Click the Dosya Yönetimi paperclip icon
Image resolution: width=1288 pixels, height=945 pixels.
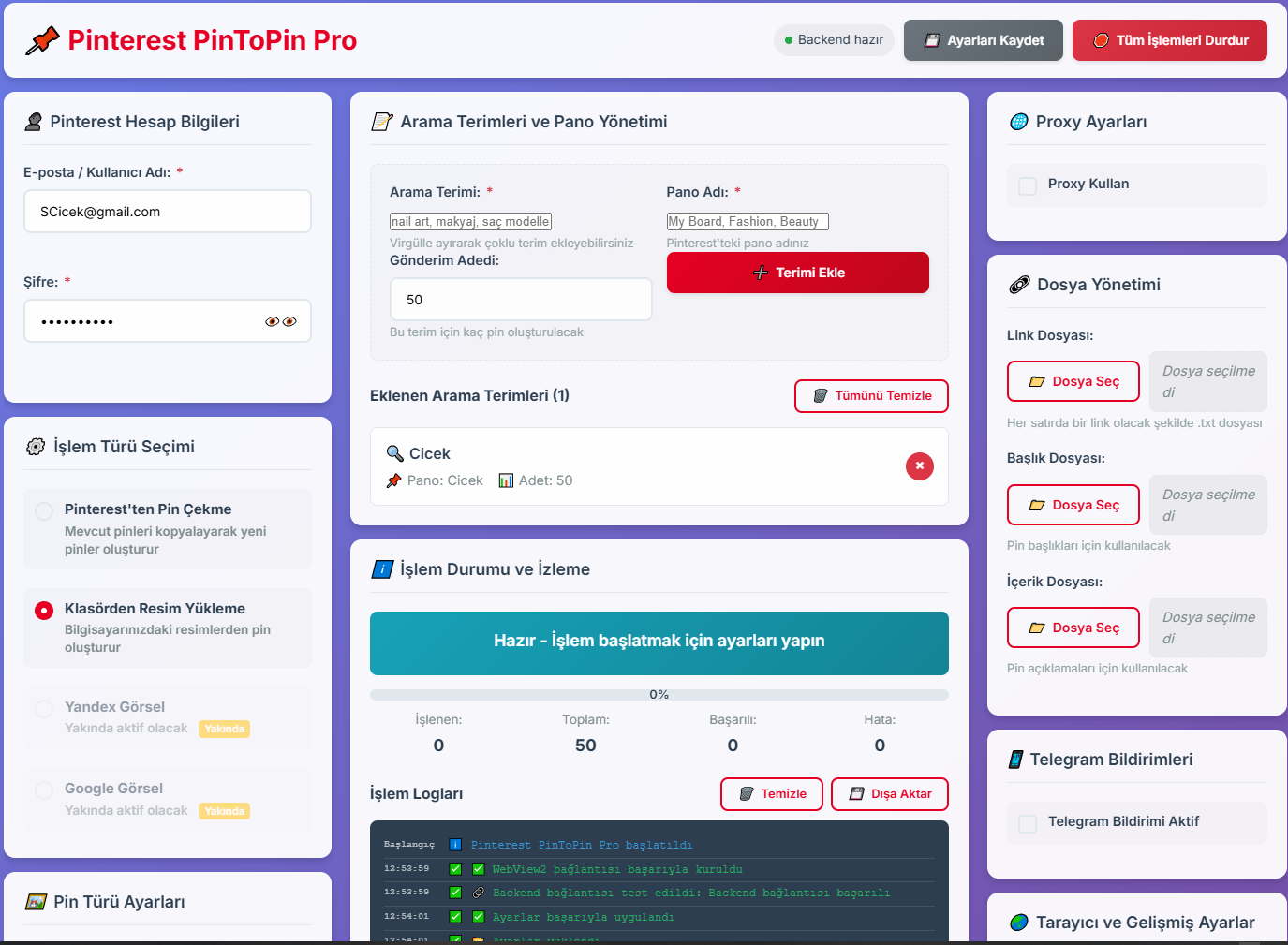[x=1018, y=285]
